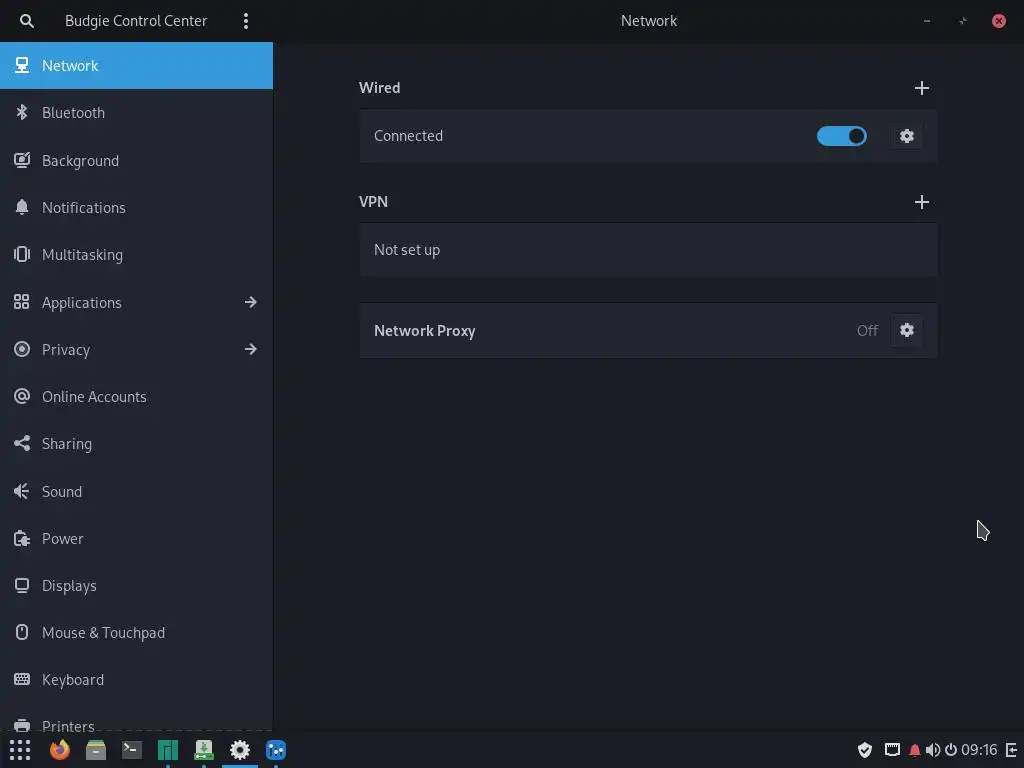
Task: Click the shield security tray icon
Action: (x=865, y=750)
